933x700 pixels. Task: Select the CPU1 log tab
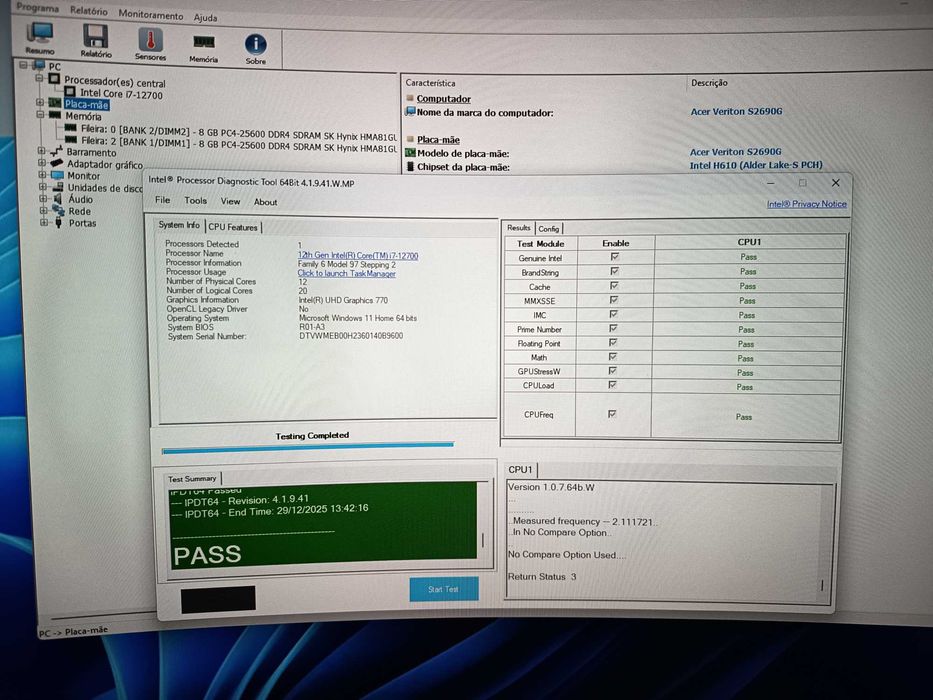[520, 470]
